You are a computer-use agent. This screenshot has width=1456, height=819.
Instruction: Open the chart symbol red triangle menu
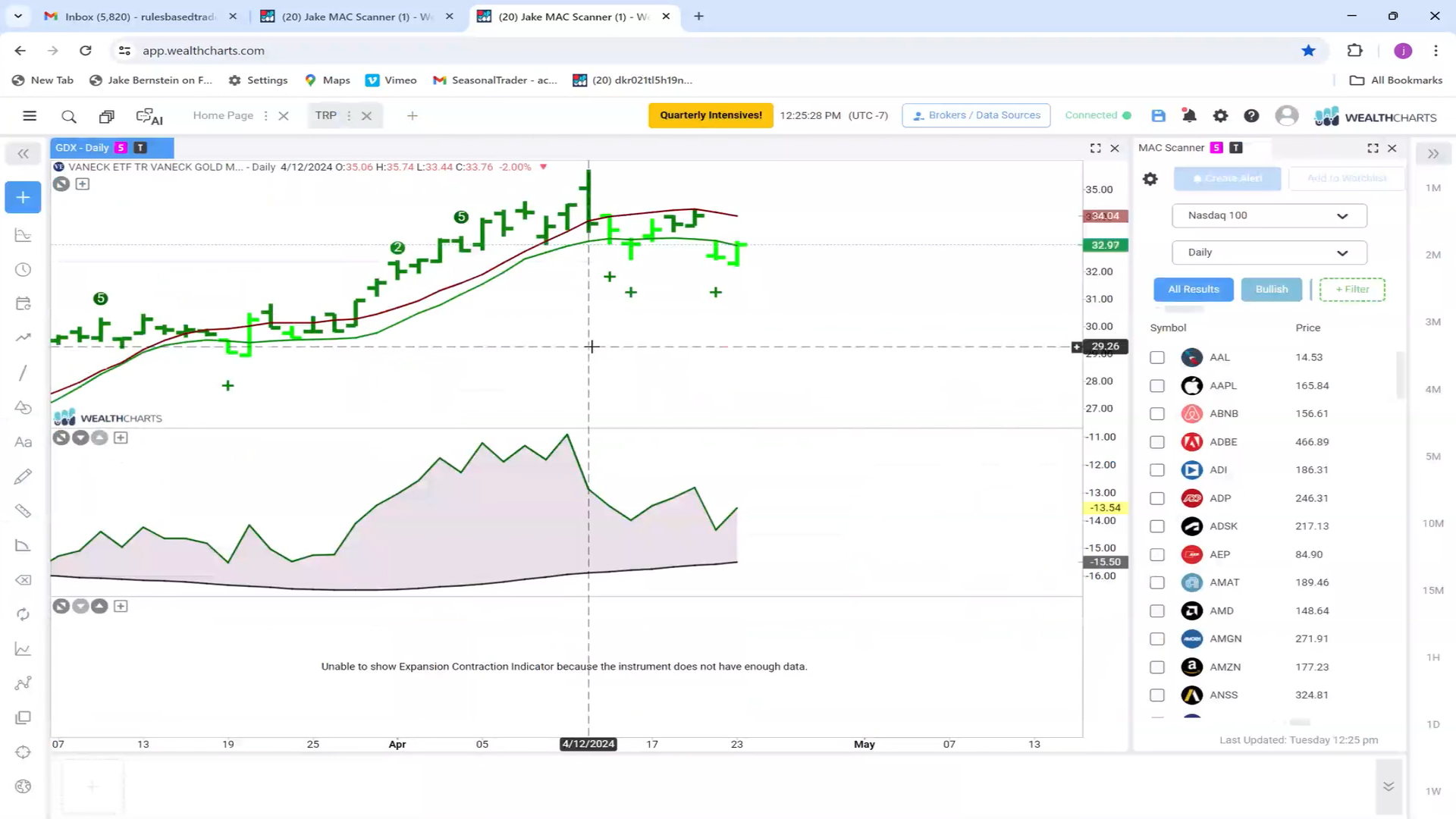coord(543,167)
